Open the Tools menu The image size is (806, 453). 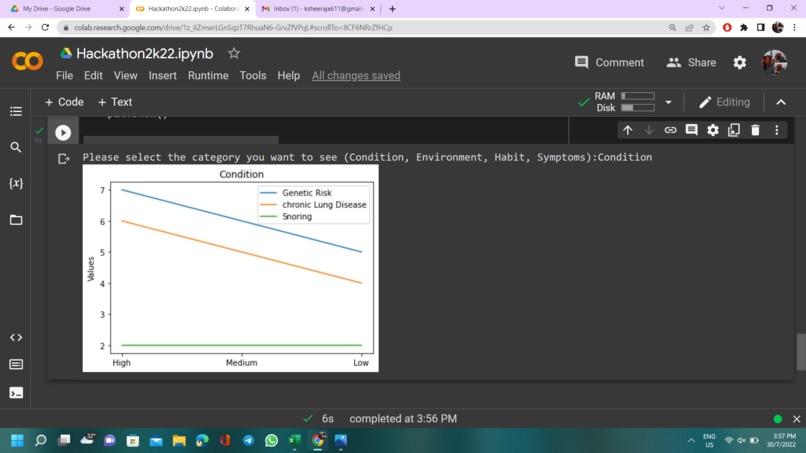click(253, 76)
